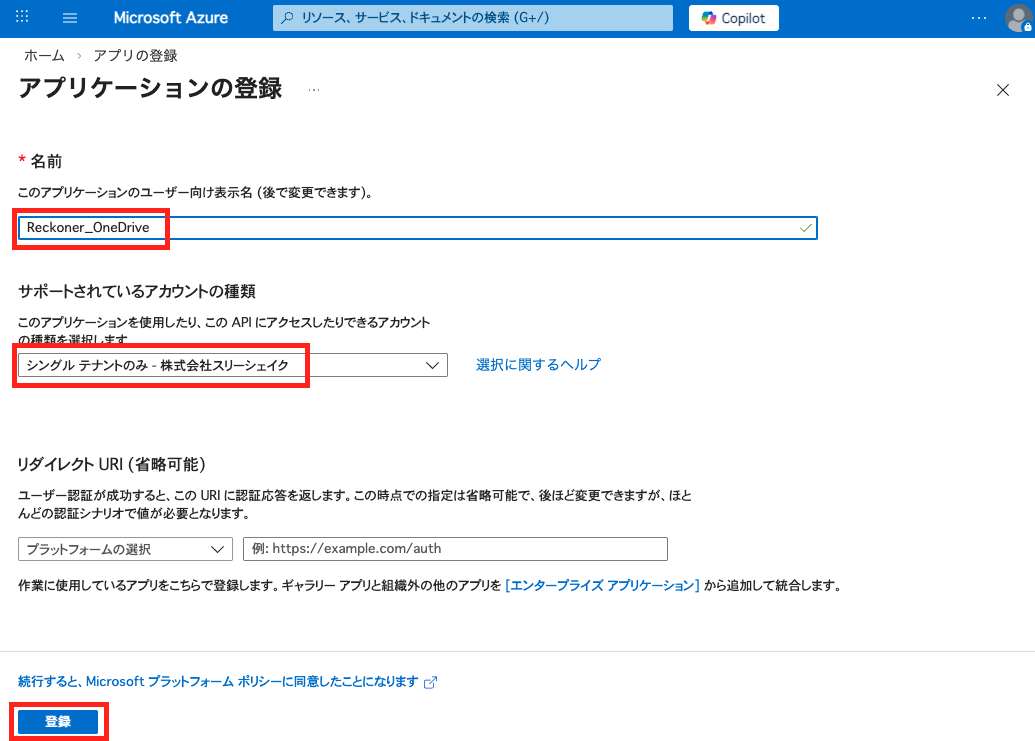Close the application registration pane
1035x741 pixels.
(x=1003, y=90)
